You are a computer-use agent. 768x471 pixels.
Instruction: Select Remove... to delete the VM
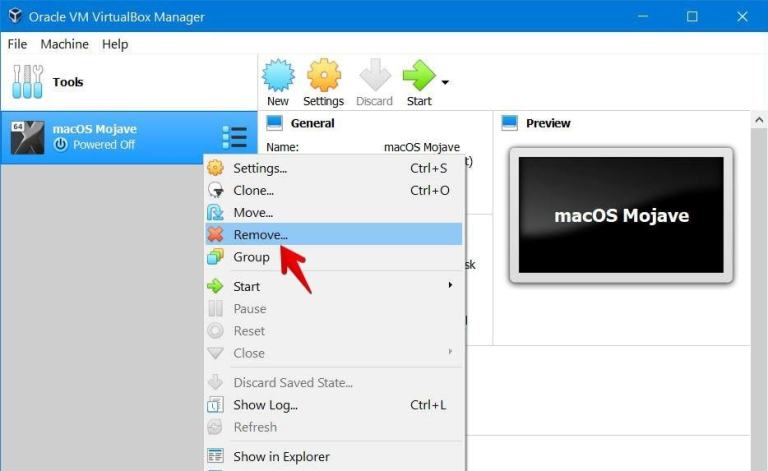coord(334,235)
